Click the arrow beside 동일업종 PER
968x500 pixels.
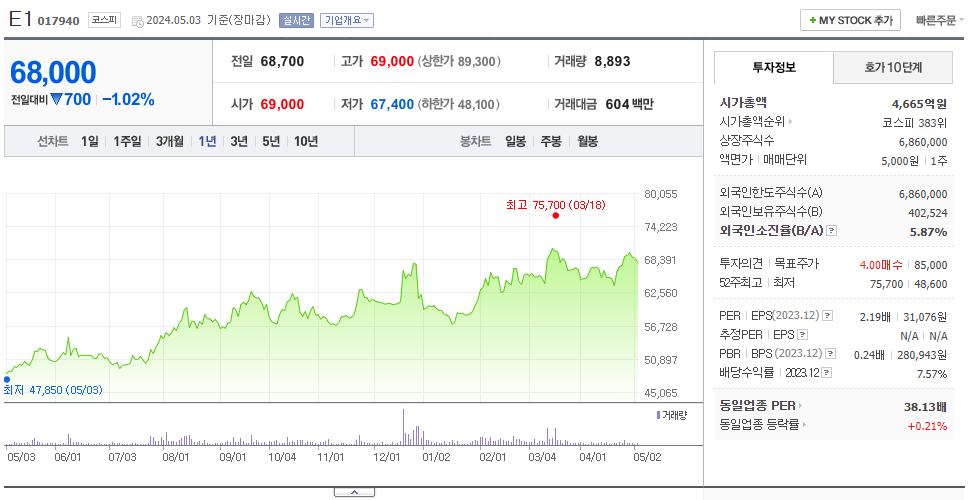pyautogui.click(x=800, y=406)
